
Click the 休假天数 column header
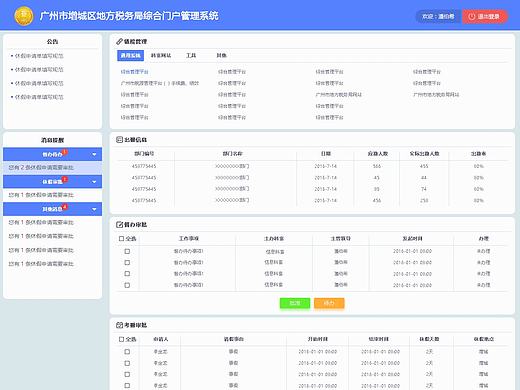coord(429,339)
